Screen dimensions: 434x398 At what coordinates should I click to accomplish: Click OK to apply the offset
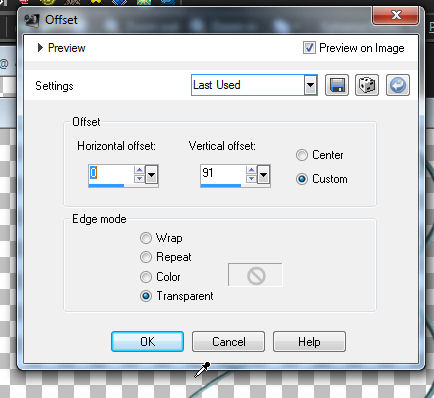pyautogui.click(x=147, y=342)
